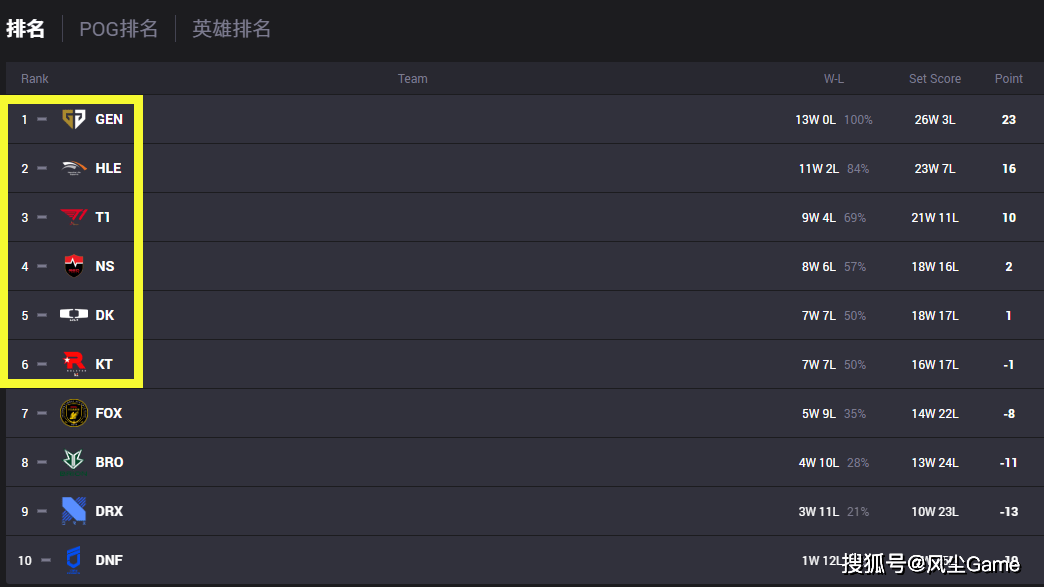Image resolution: width=1044 pixels, height=587 pixels.
Task: Click the DNF blue logo icon
Action: pyautogui.click(x=74, y=560)
